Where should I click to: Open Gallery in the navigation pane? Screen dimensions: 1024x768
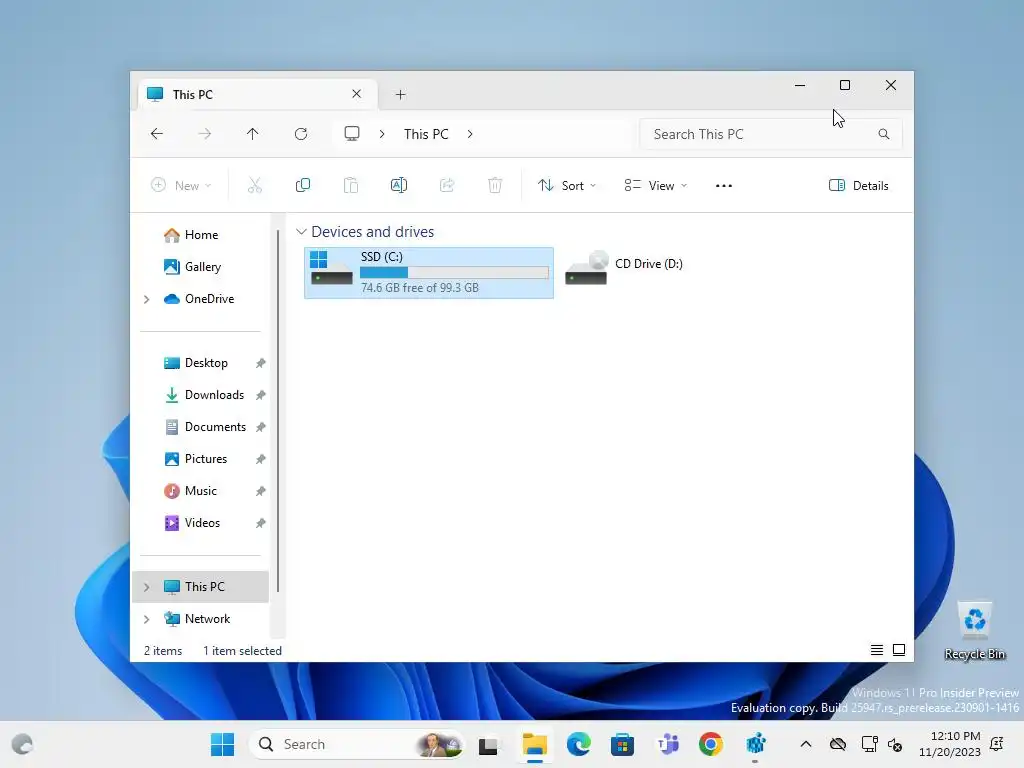tap(202, 266)
